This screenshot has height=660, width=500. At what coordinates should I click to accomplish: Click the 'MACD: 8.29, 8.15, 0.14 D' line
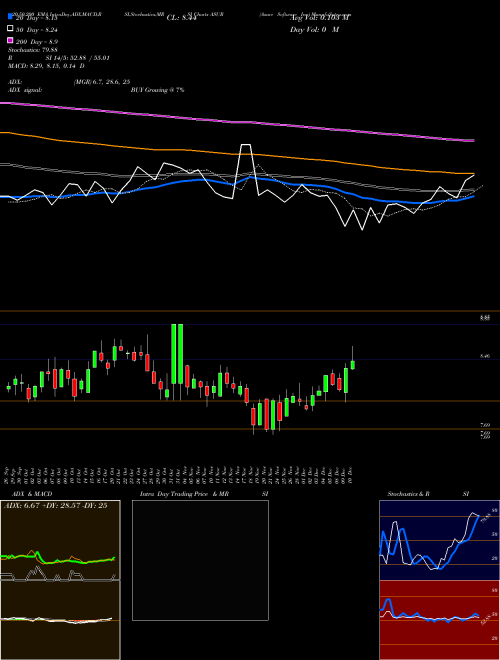point(46,66)
